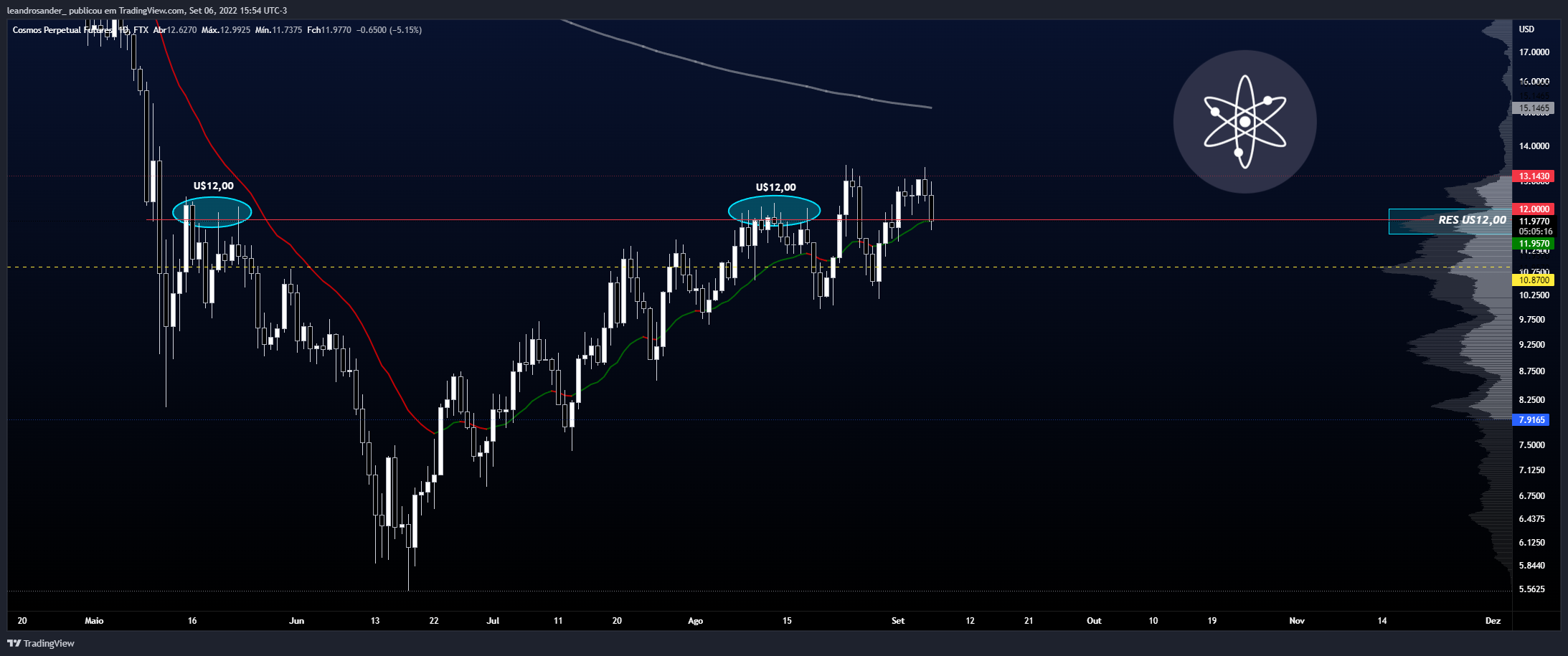Click the 17.0000 price scale value
The width and height of the screenshot is (1568, 656).
coord(1534,52)
